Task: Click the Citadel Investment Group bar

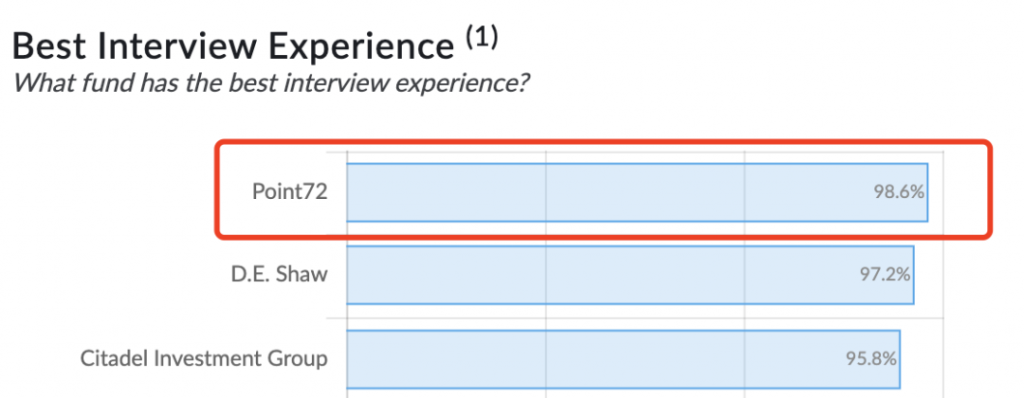Action: [623, 359]
